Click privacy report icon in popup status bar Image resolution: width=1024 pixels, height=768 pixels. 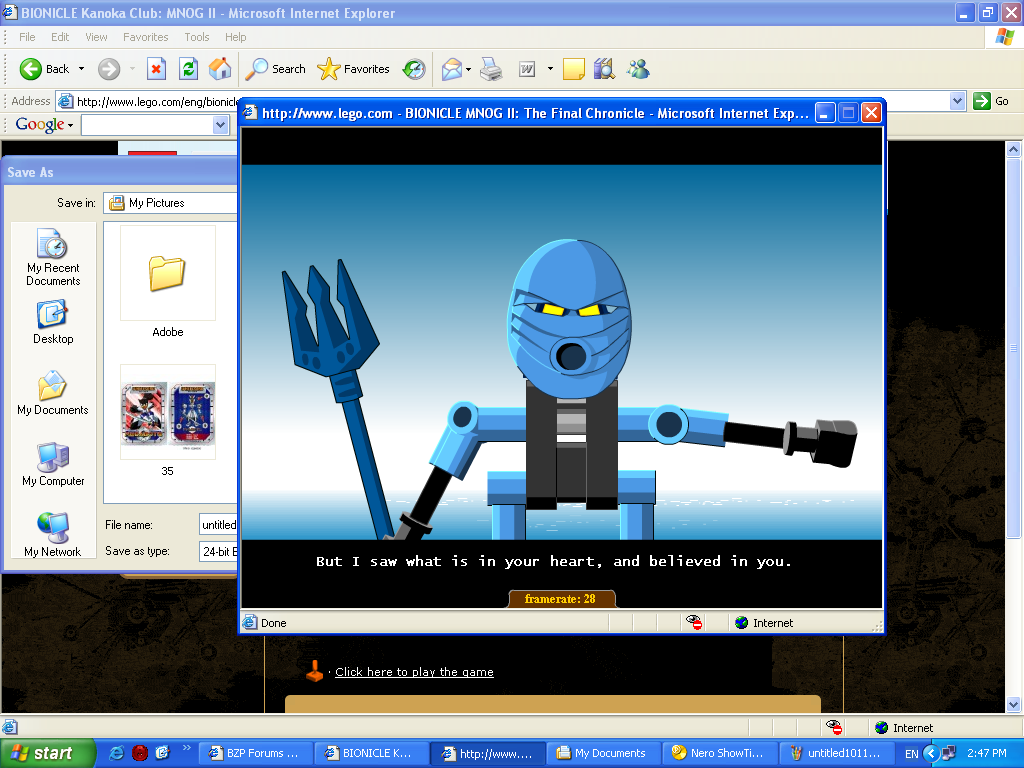694,622
